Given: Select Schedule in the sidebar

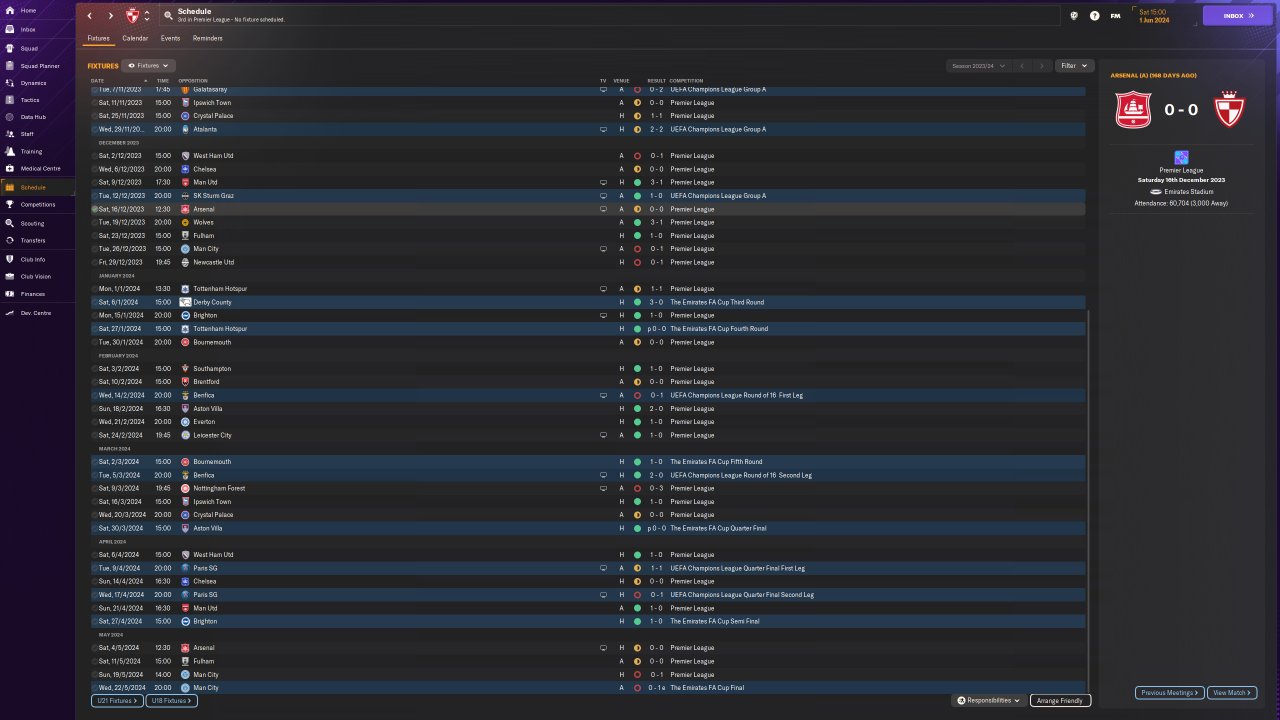Looking at the screenshot, I should pyautogui.click(x=37, y=187).
